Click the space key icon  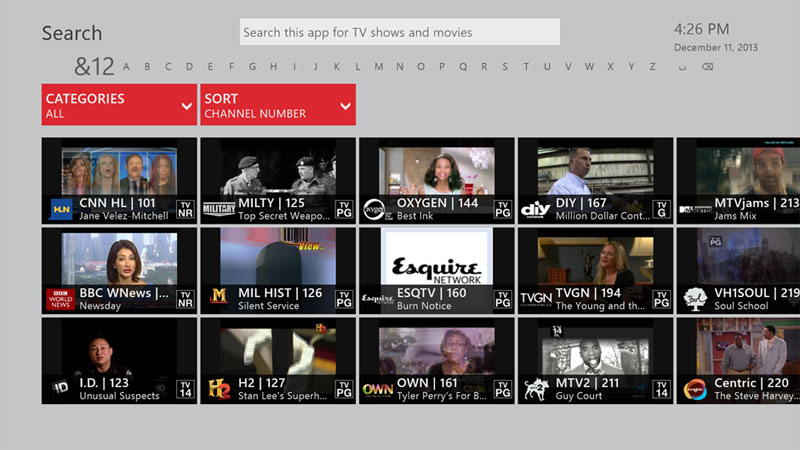pyautogui.click(x=682, y=68)
